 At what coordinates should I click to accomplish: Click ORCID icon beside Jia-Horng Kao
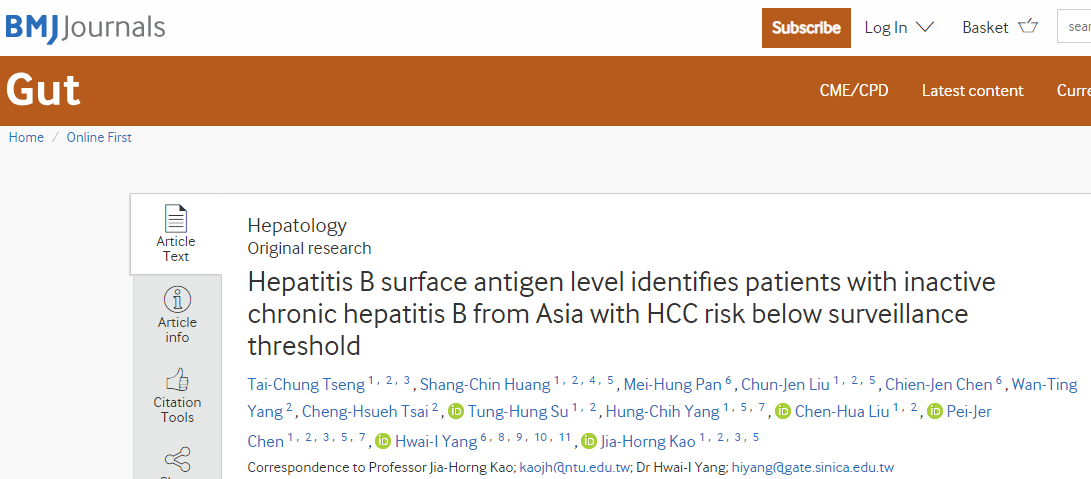(x=589, y=441)
